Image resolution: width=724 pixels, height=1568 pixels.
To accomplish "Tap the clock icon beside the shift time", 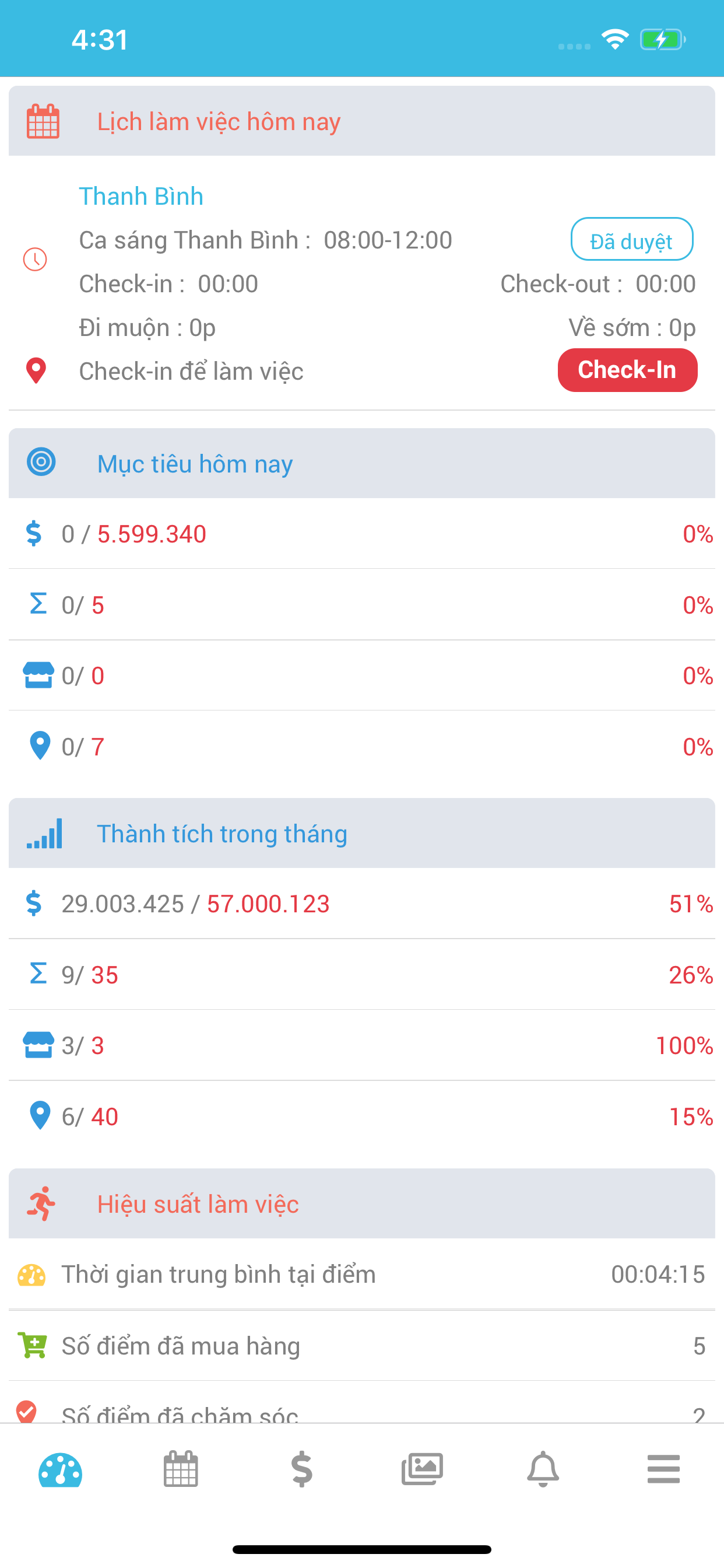I will 36,260.
